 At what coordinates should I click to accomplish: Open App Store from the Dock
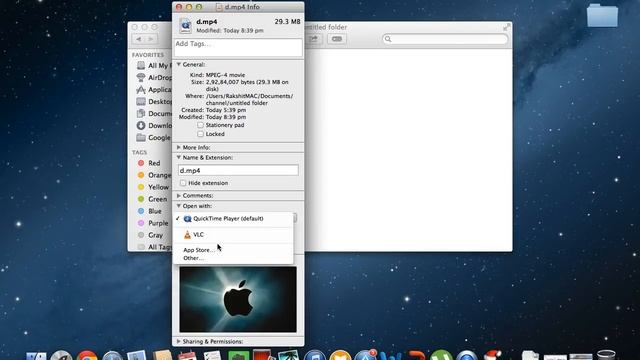point(365,356)
